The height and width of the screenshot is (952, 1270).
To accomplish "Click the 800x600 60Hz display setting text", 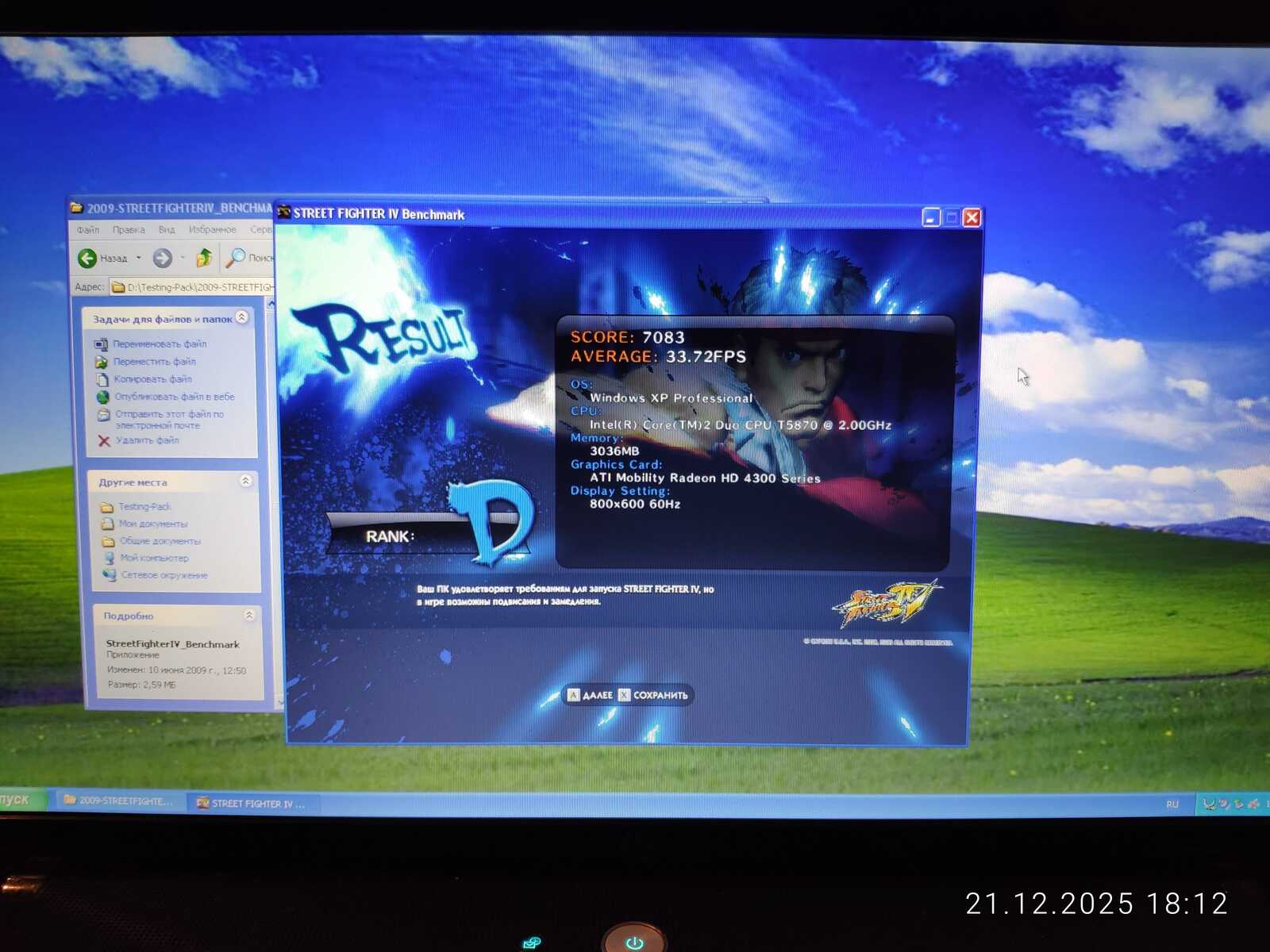I will [x=634, y=505].
